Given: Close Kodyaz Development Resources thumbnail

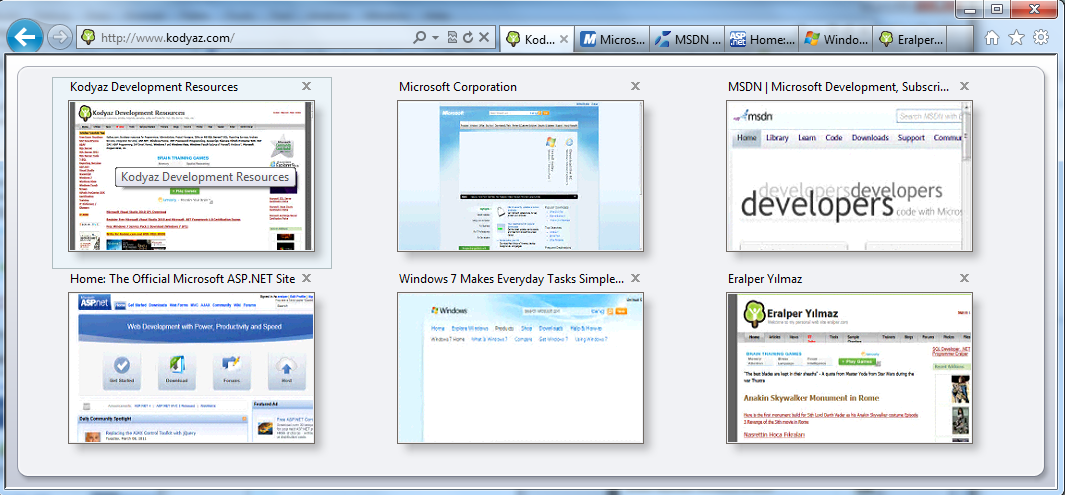Looking at the screenshot, I should [x=306, y=86].
